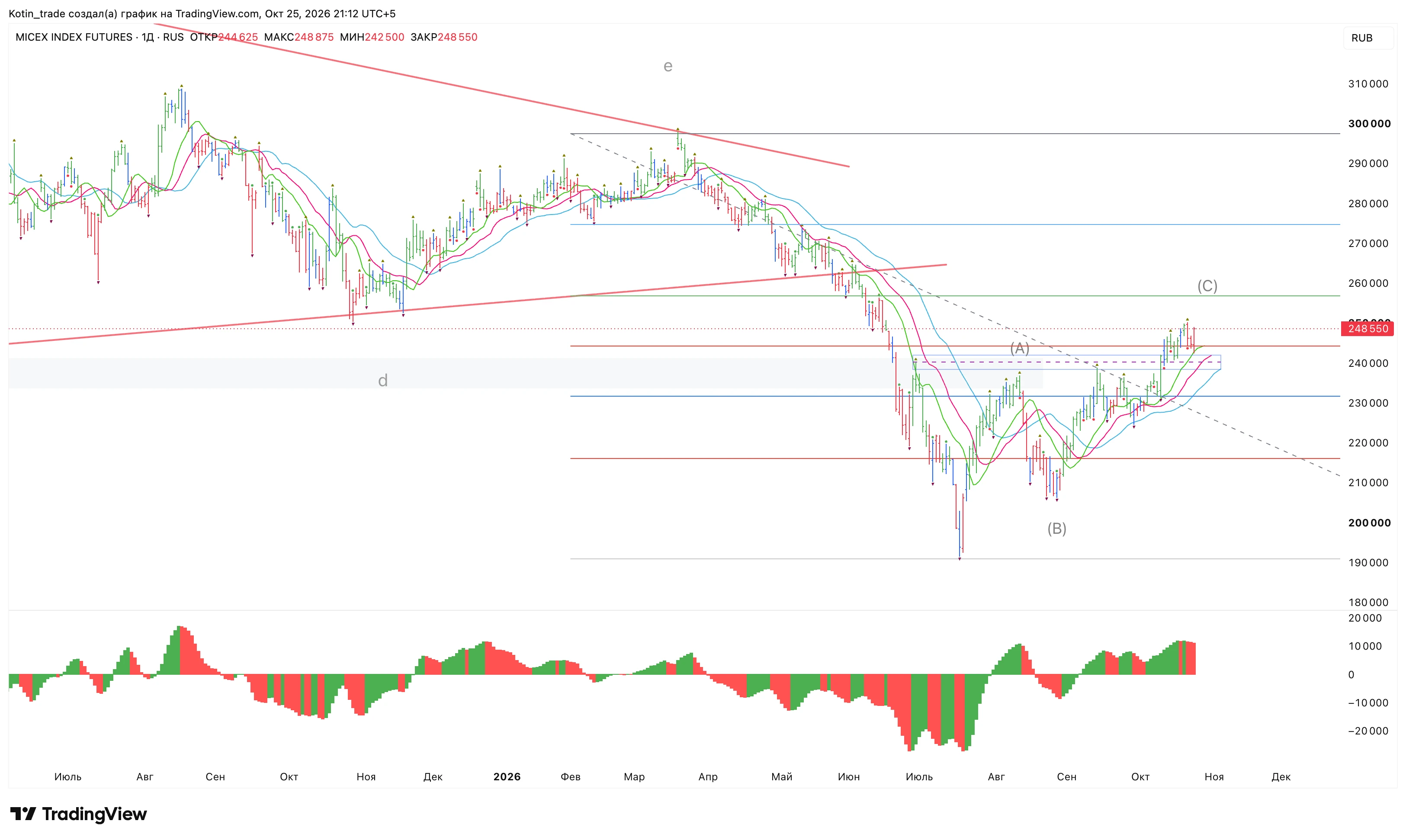Screen dimensions: 1406x840
Task: Click the ОТКР 244 625 open value
Action: 224,37
